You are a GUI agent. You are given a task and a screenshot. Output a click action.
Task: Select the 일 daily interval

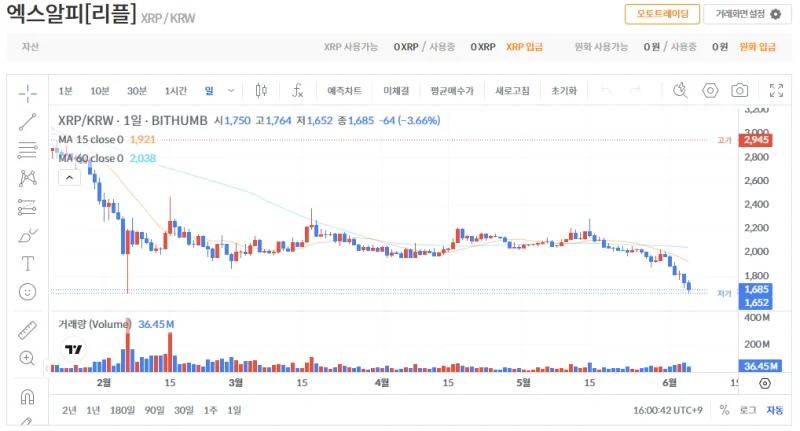209,91
